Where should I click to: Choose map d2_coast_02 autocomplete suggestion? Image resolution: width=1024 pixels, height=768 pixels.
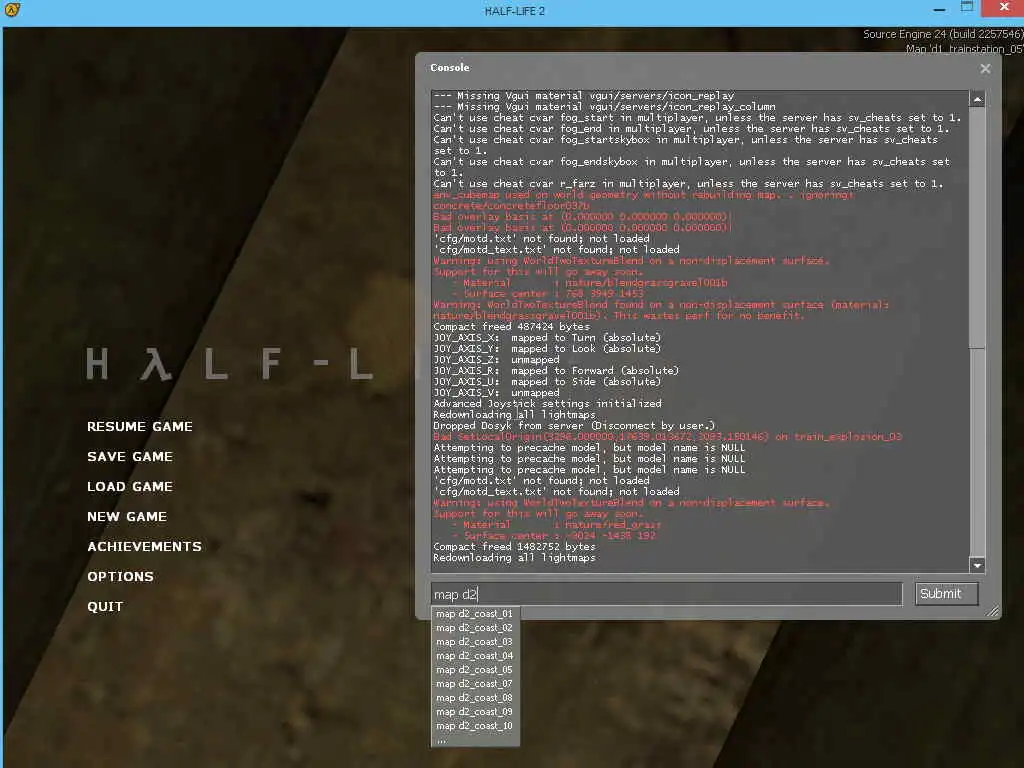click(475, 628)
